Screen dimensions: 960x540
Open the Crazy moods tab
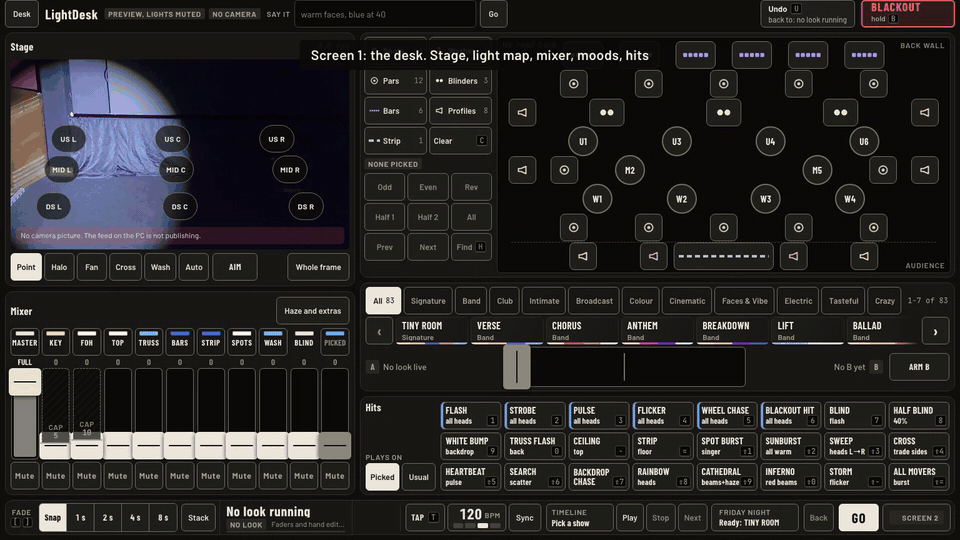(x=885, y=301)
